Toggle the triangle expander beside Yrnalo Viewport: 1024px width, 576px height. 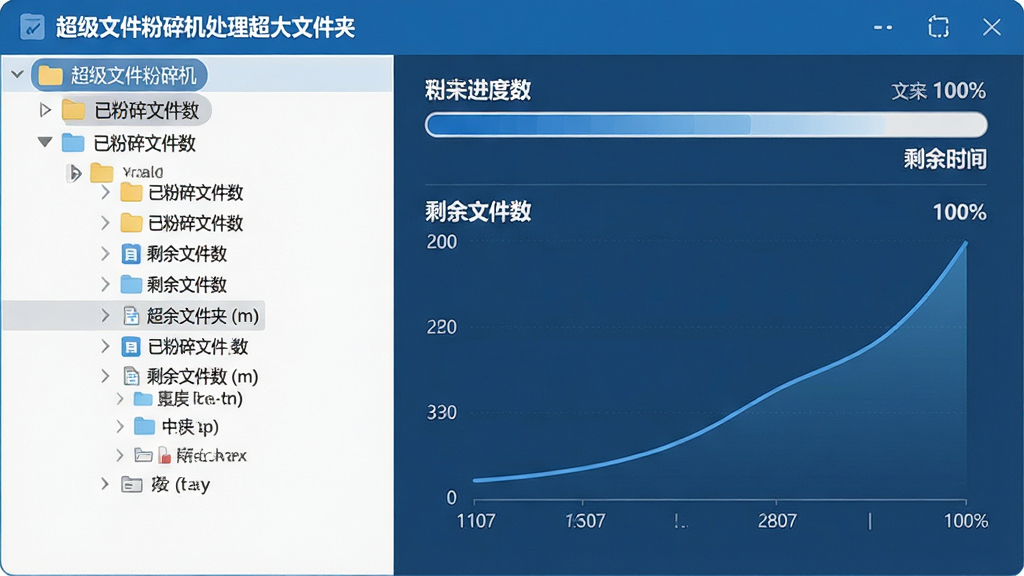tap(74, 173)
